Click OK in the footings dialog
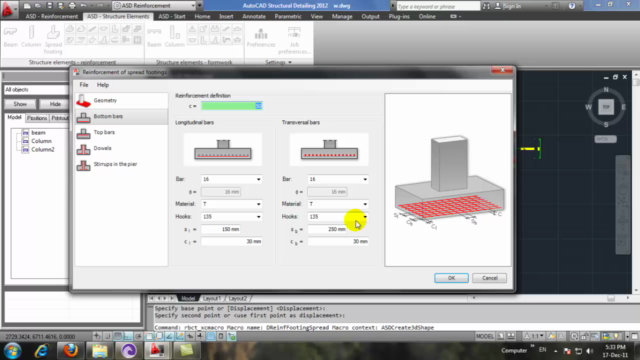 coord(451,278)
